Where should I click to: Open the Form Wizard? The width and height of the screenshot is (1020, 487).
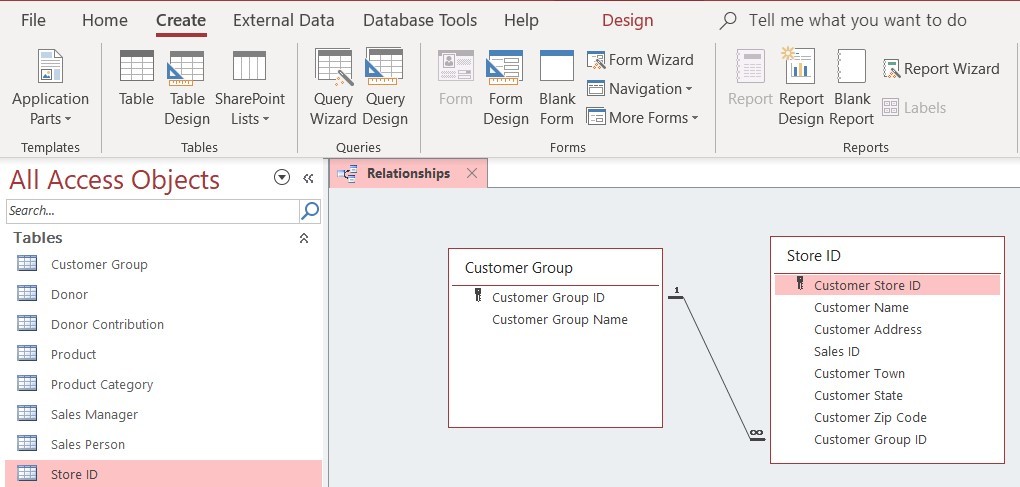pos(640,60)
